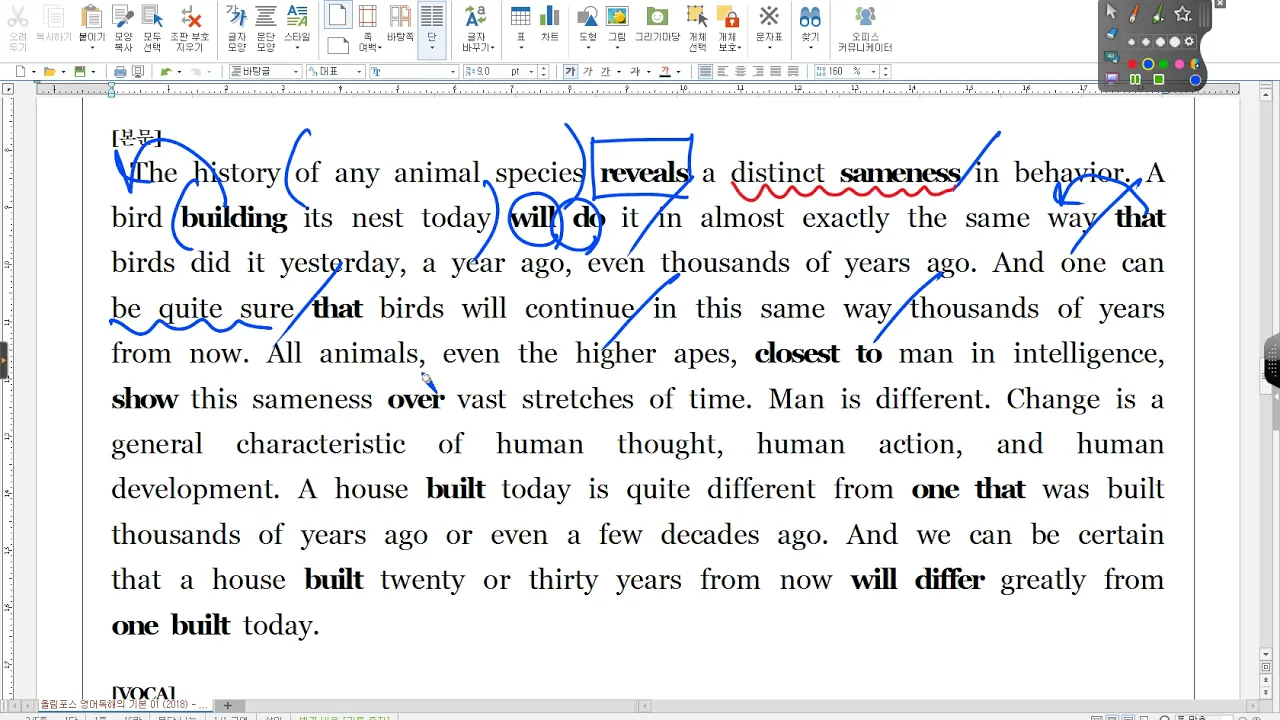The image size is (1280, 720).
Task: Open the font name dropdown
Action: [453, 72]
